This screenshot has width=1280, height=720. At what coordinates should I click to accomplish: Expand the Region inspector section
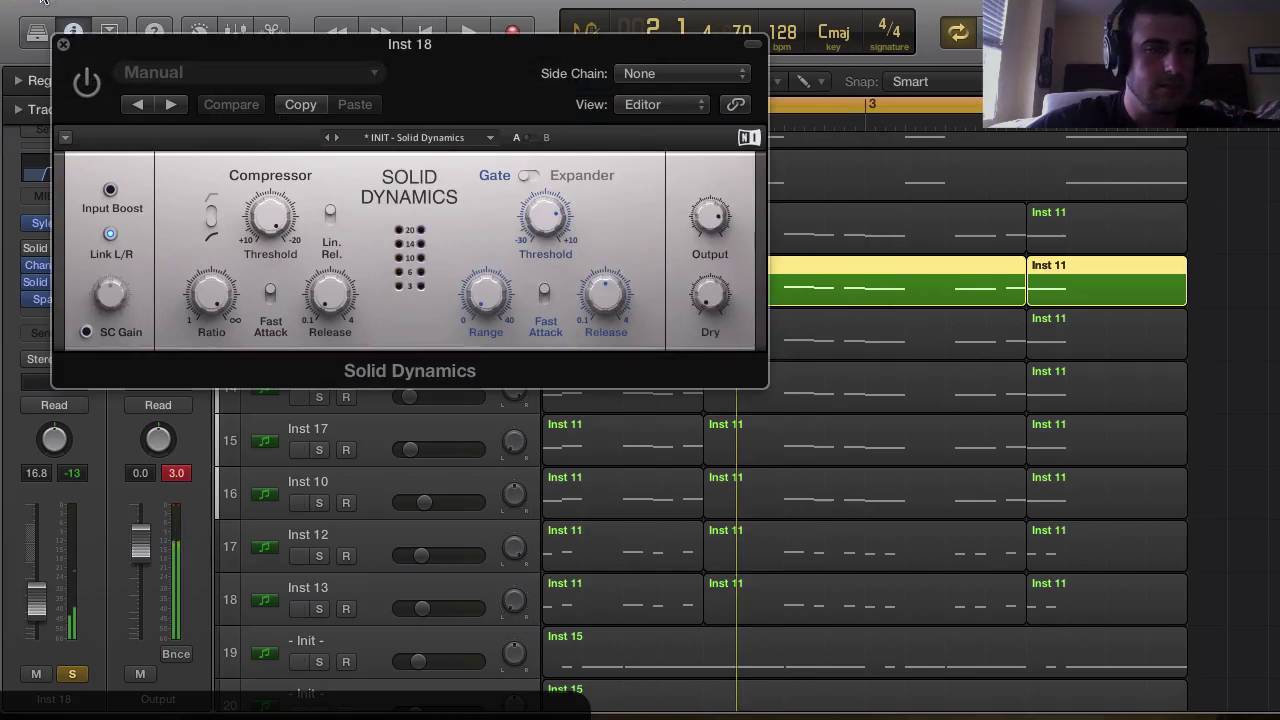click(x=18, y=80)
